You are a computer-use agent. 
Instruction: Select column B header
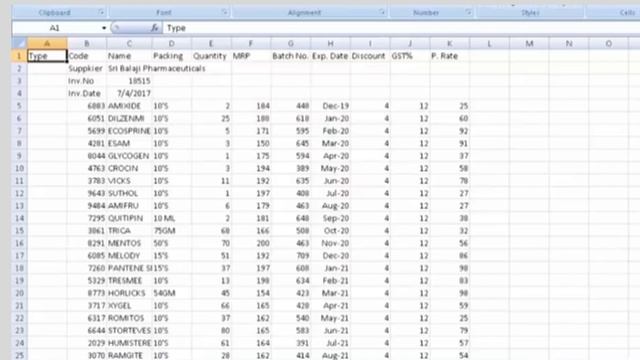(87, 43)
